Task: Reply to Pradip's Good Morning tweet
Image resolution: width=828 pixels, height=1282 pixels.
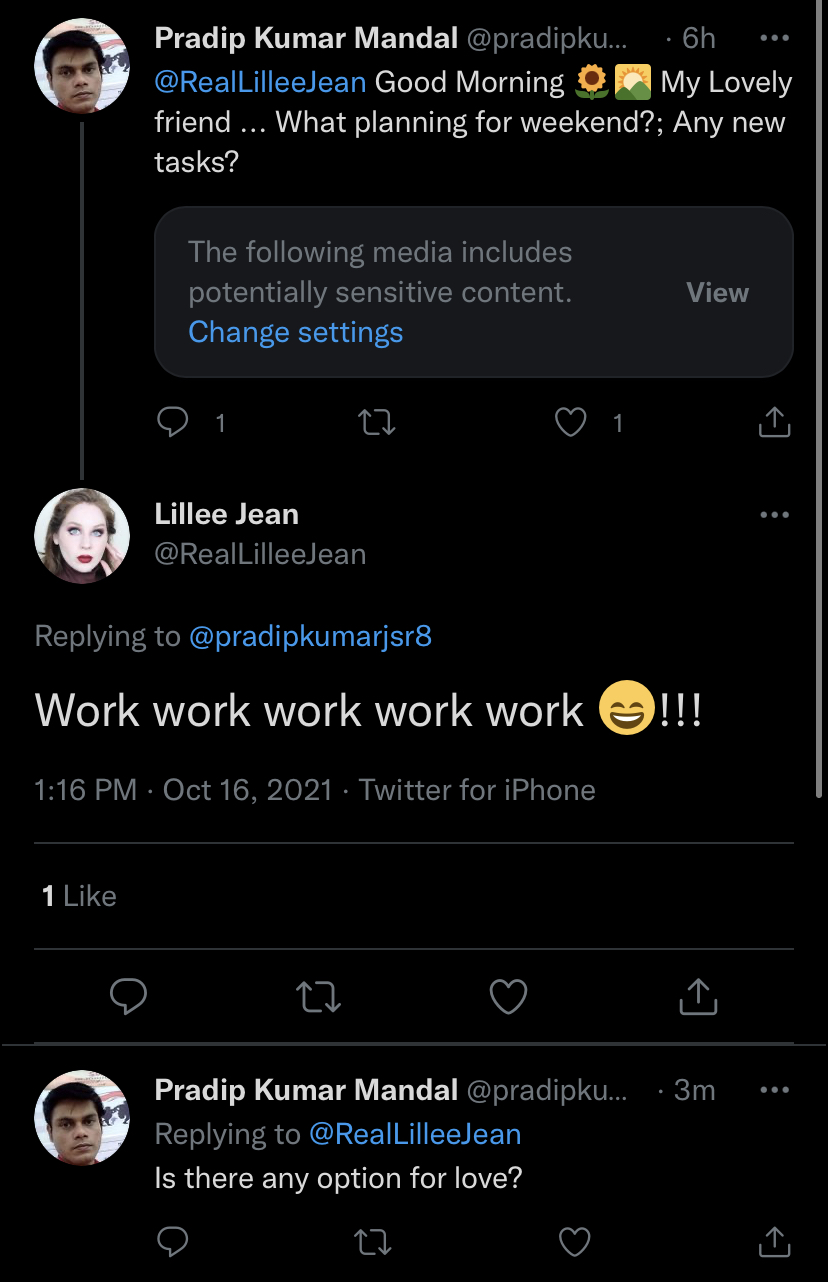Action: pos(174,423)
